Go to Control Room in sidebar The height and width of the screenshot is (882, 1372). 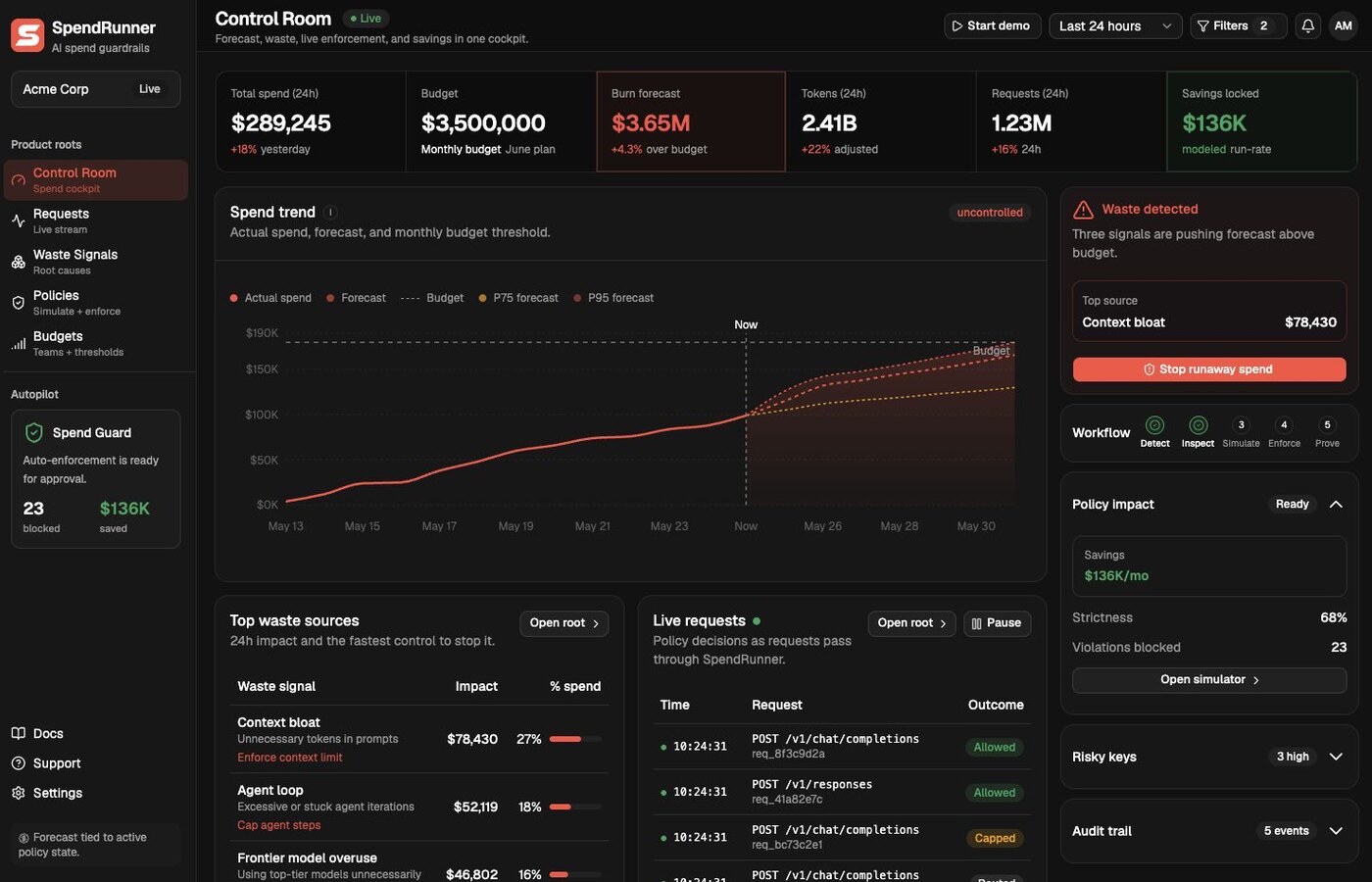(x=96, y=180)
